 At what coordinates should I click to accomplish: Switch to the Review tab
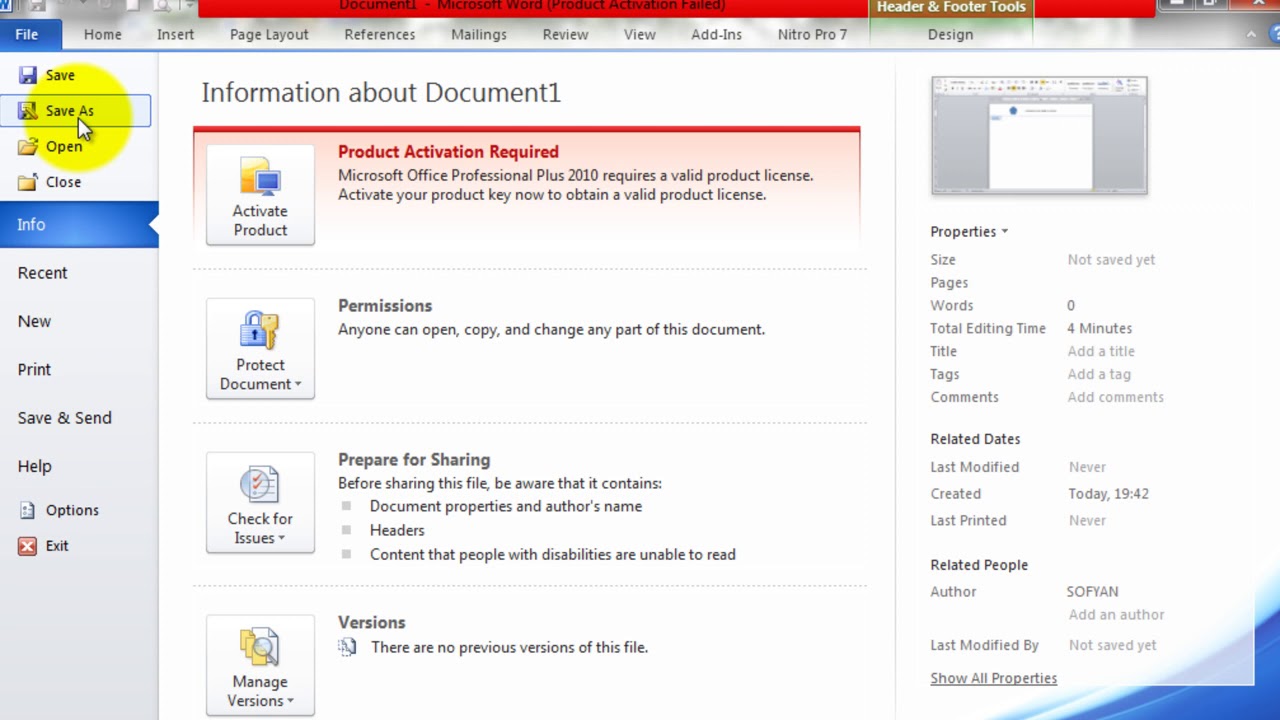tap(566, 34)
